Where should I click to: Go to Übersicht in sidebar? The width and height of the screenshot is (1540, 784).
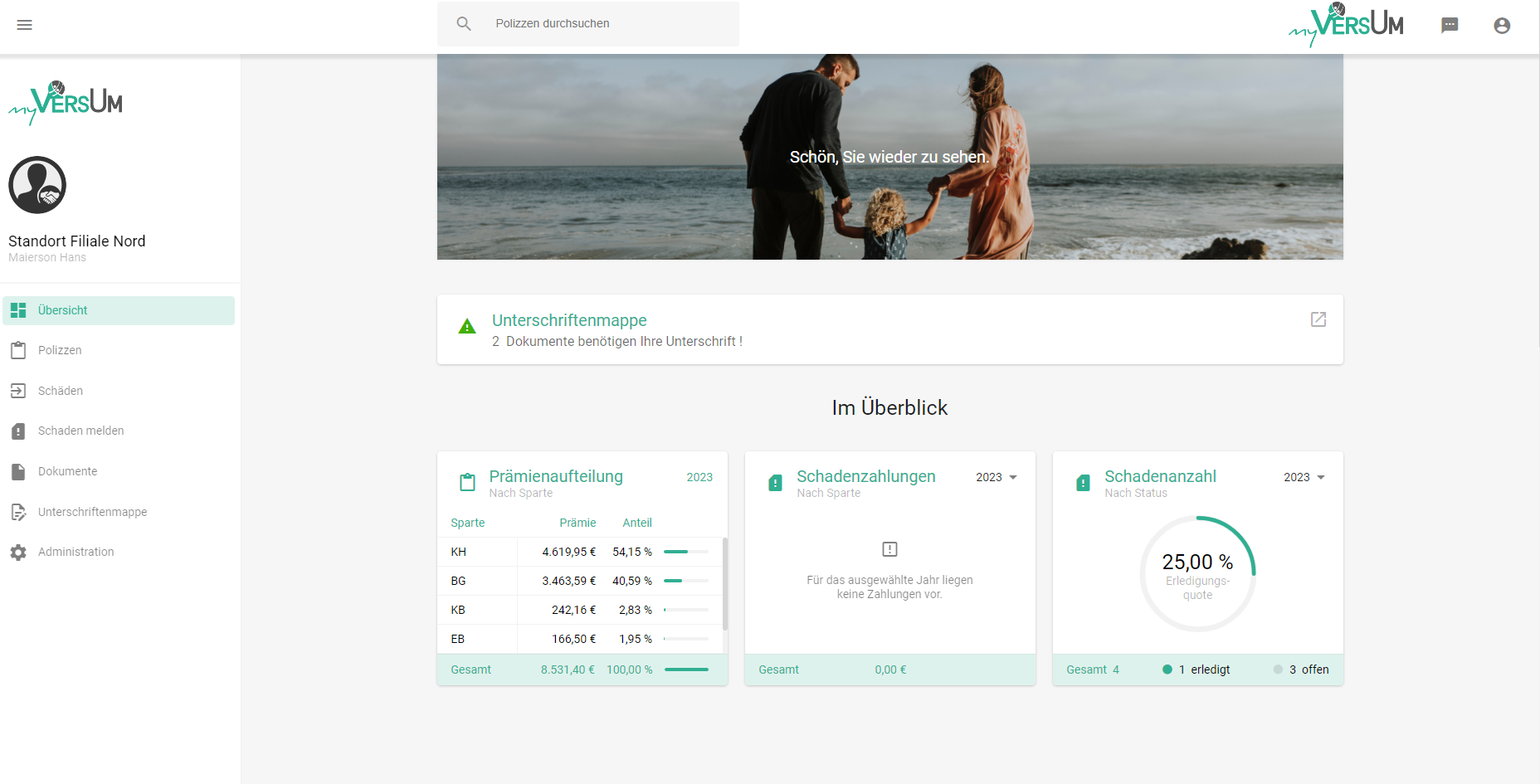pyautogui.click(x=119, y=310)
